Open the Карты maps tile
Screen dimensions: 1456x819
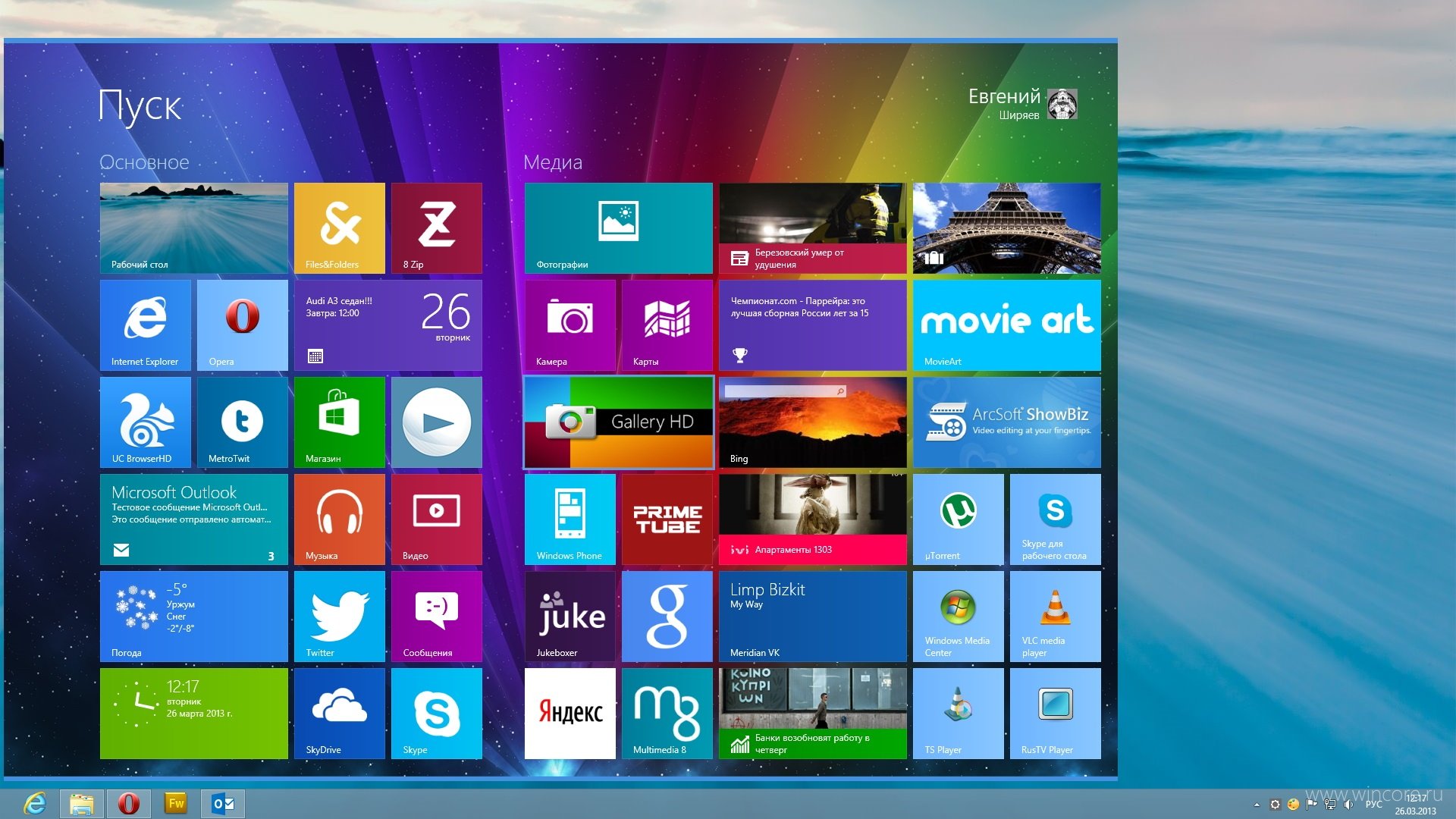pos(667,325)
